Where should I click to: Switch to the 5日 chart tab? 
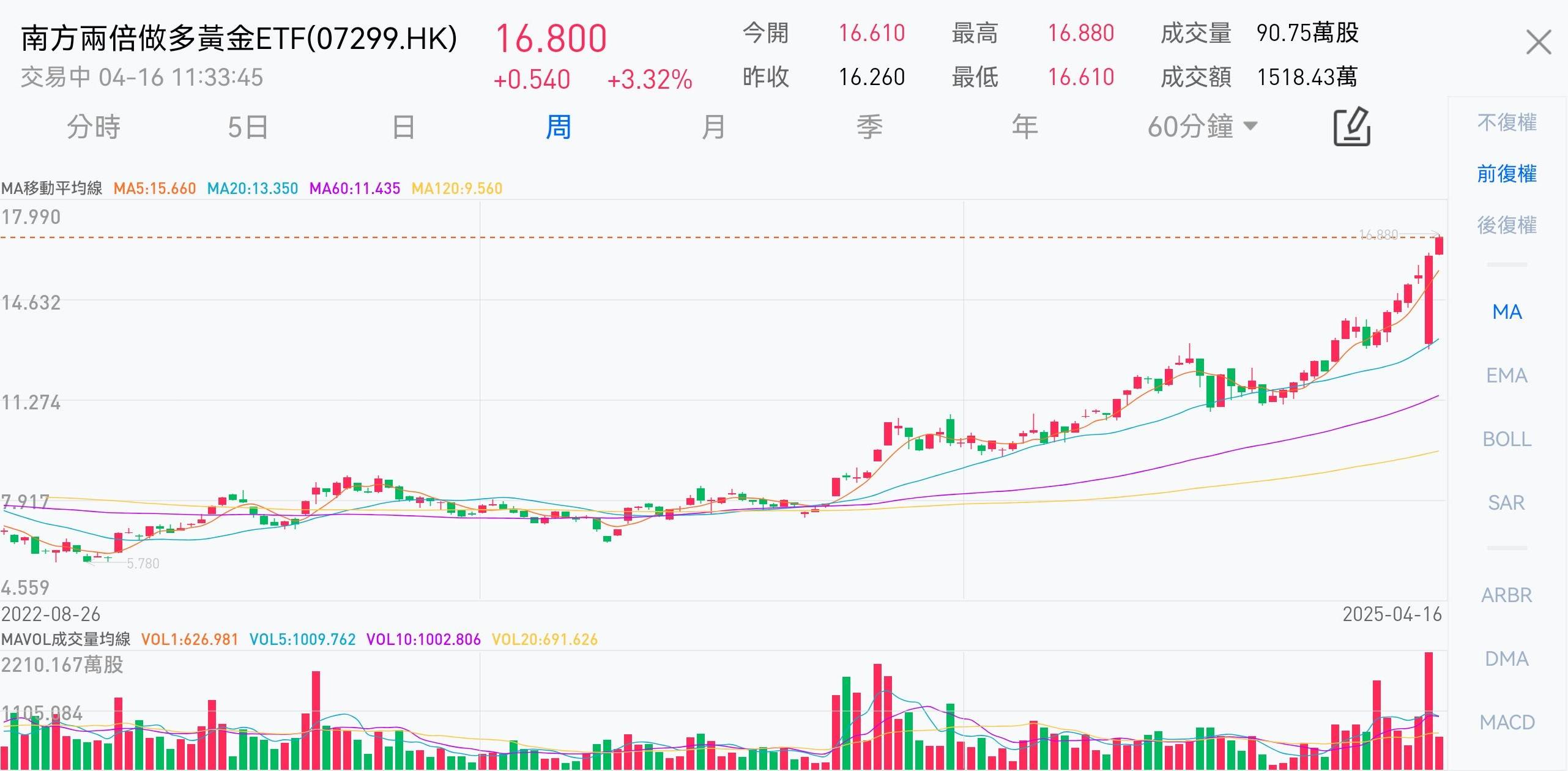pyautogui.click(x=248, y=127)
